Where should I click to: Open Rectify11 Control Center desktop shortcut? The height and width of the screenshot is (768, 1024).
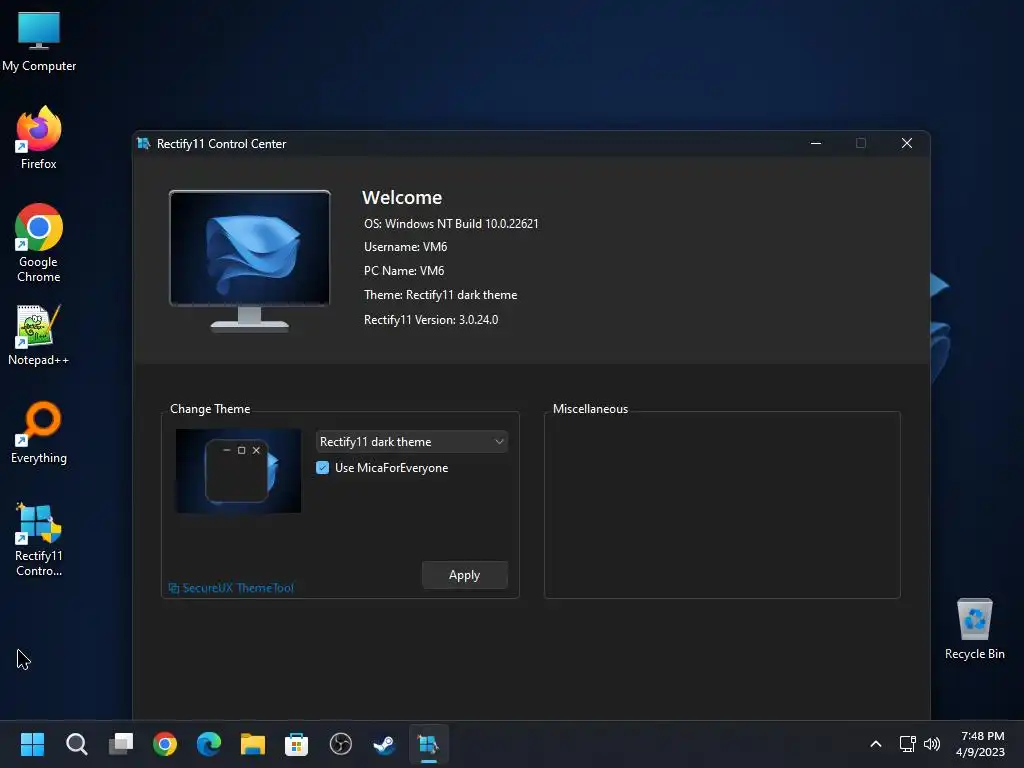click(x=39, y=539)
